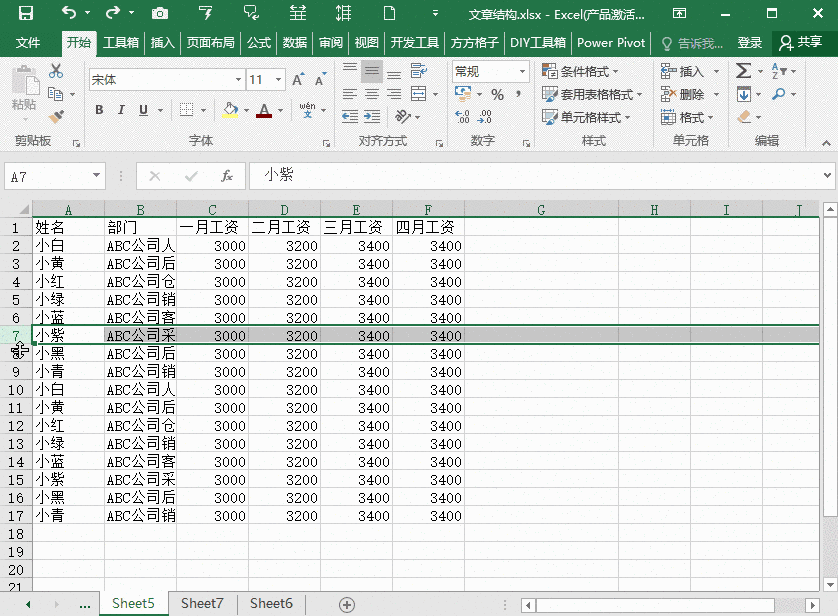Click the percent style icon

pyautogui.click(x=497, y=94)
